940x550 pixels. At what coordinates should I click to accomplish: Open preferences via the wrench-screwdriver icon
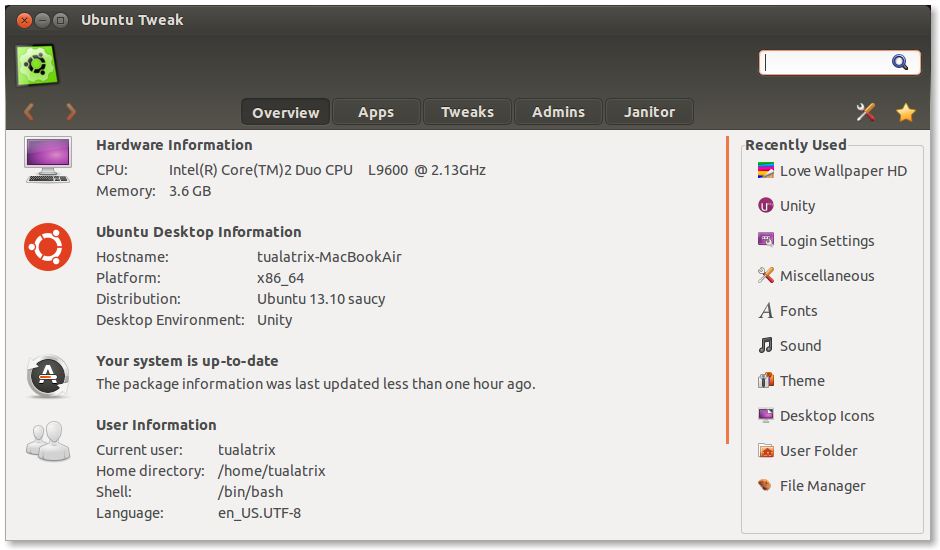click(866, 112)
